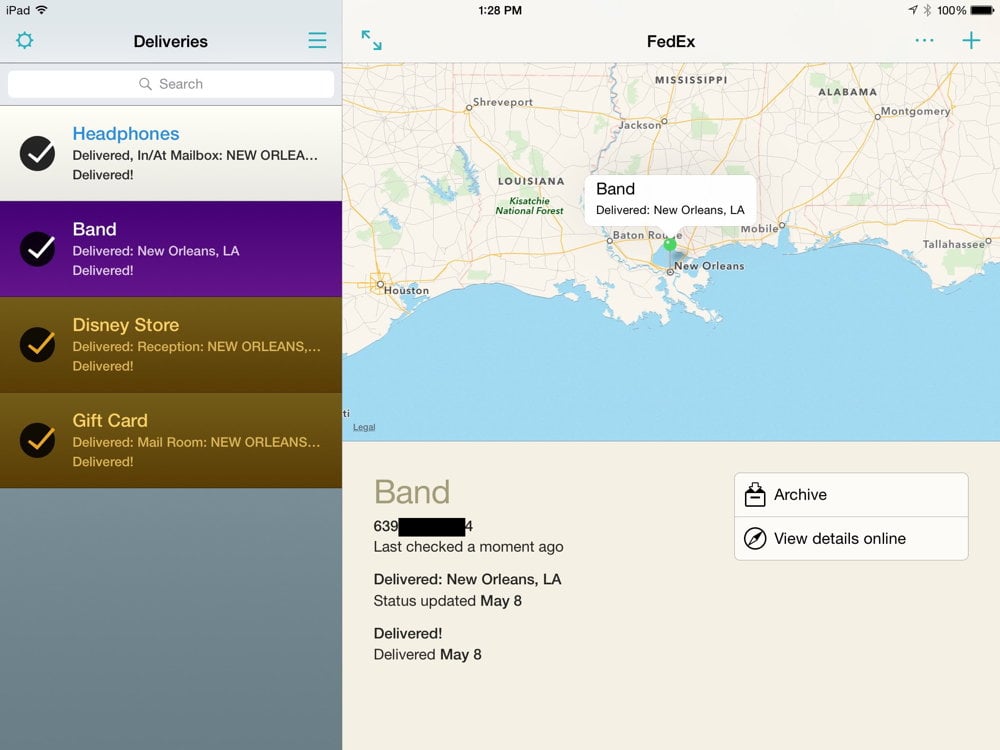
Task: Tap the location services arrow icon
Action: coord(913,10)
